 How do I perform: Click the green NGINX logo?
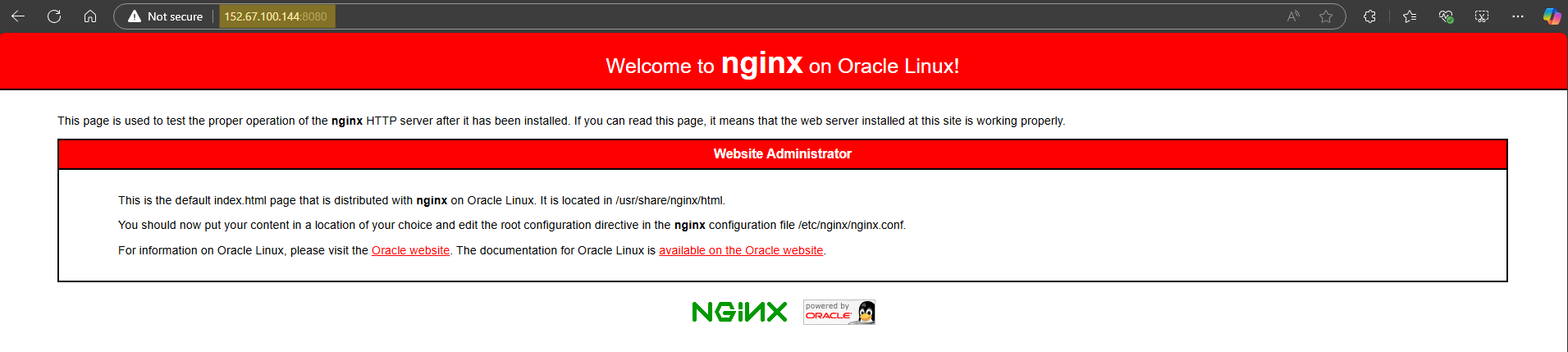(x=739, y=312)
